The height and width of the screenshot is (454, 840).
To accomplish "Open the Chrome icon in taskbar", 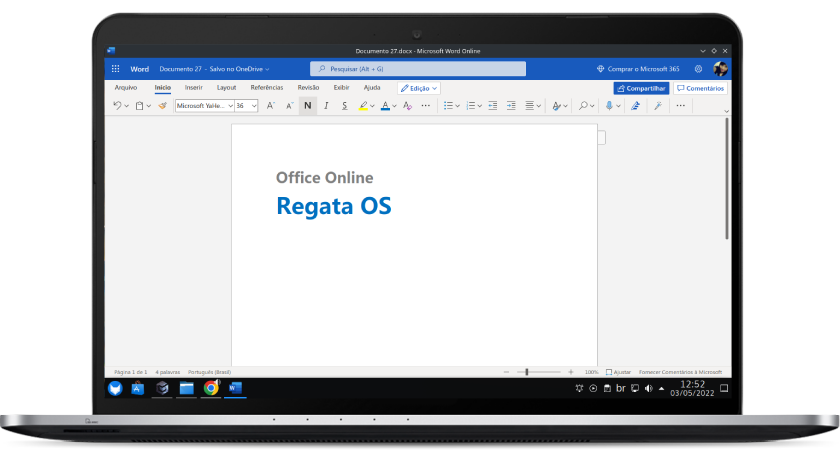I will coord(211,388).
